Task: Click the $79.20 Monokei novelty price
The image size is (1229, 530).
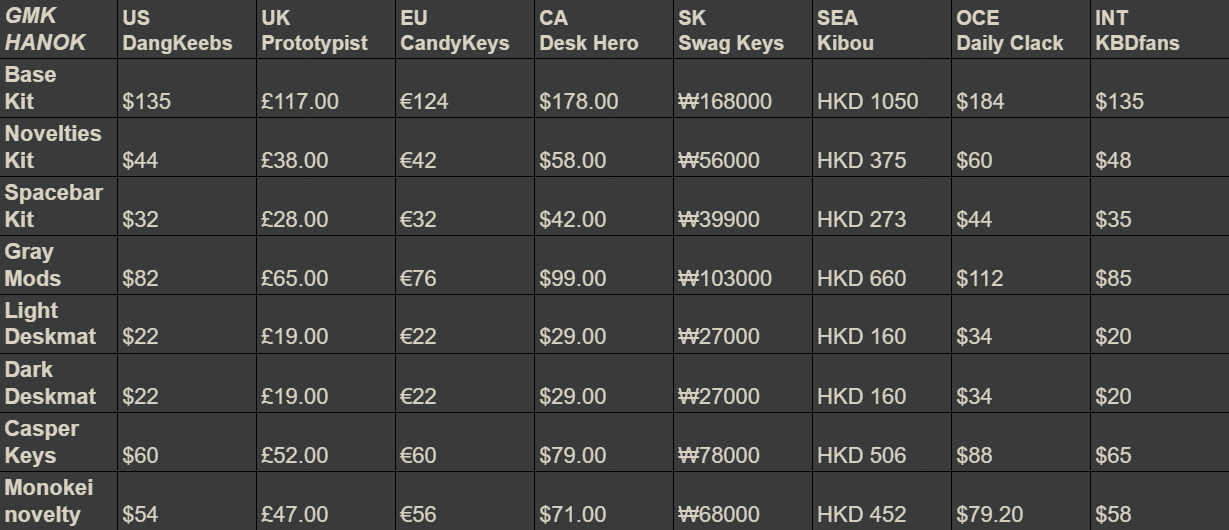Action: (x=989, y=515)
